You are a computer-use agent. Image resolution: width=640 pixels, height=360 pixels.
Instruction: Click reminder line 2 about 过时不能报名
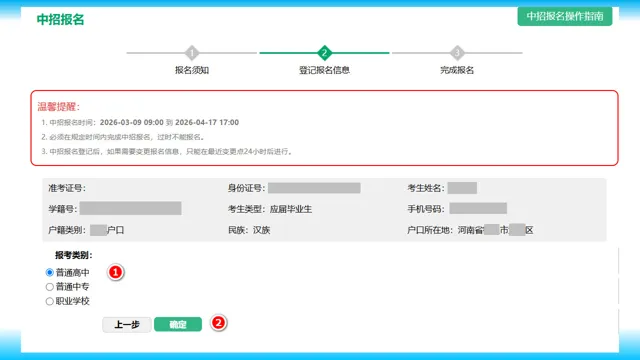[123, 137]
